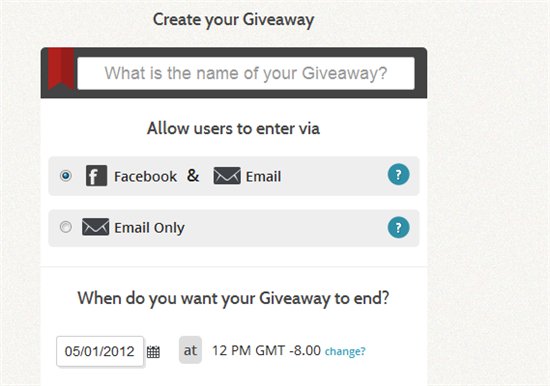Click the 'at' time button
This screenshot has height=386, width=550.
click(x=190, y=350)
